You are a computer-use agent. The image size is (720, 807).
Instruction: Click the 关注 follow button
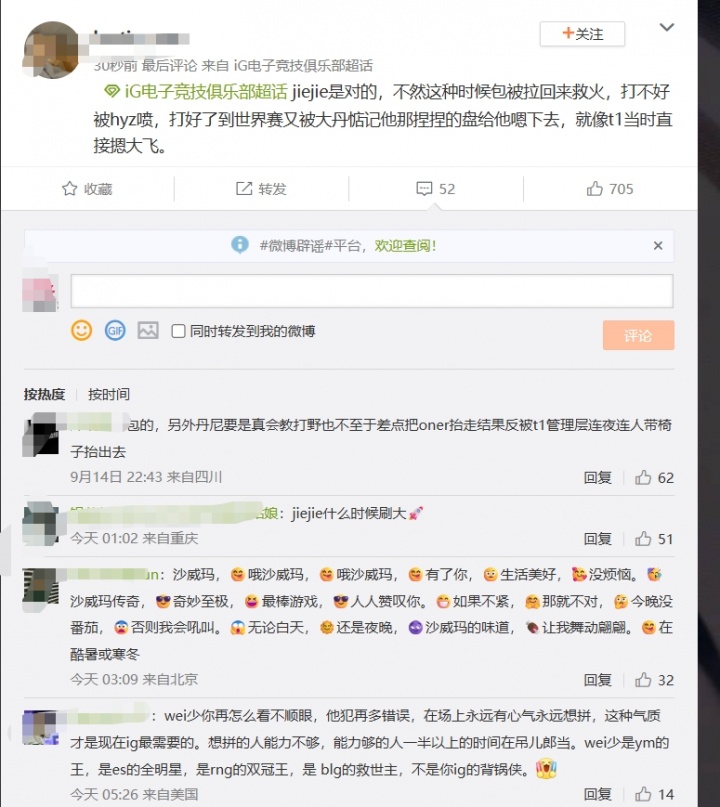click(582, 34)
